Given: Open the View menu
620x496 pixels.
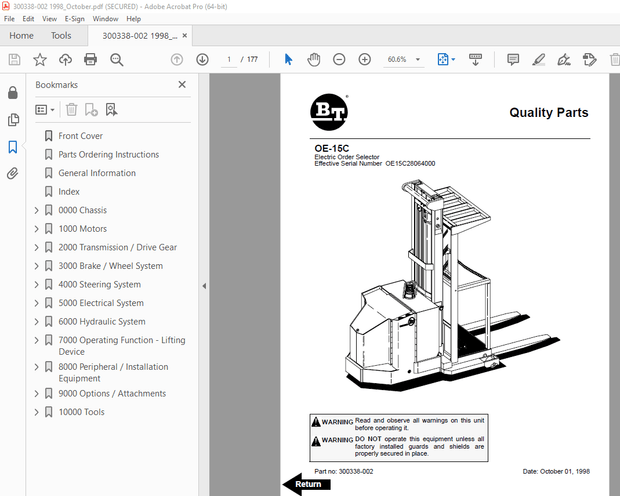Looking at the screenshot, I should (x=49, y=19).
